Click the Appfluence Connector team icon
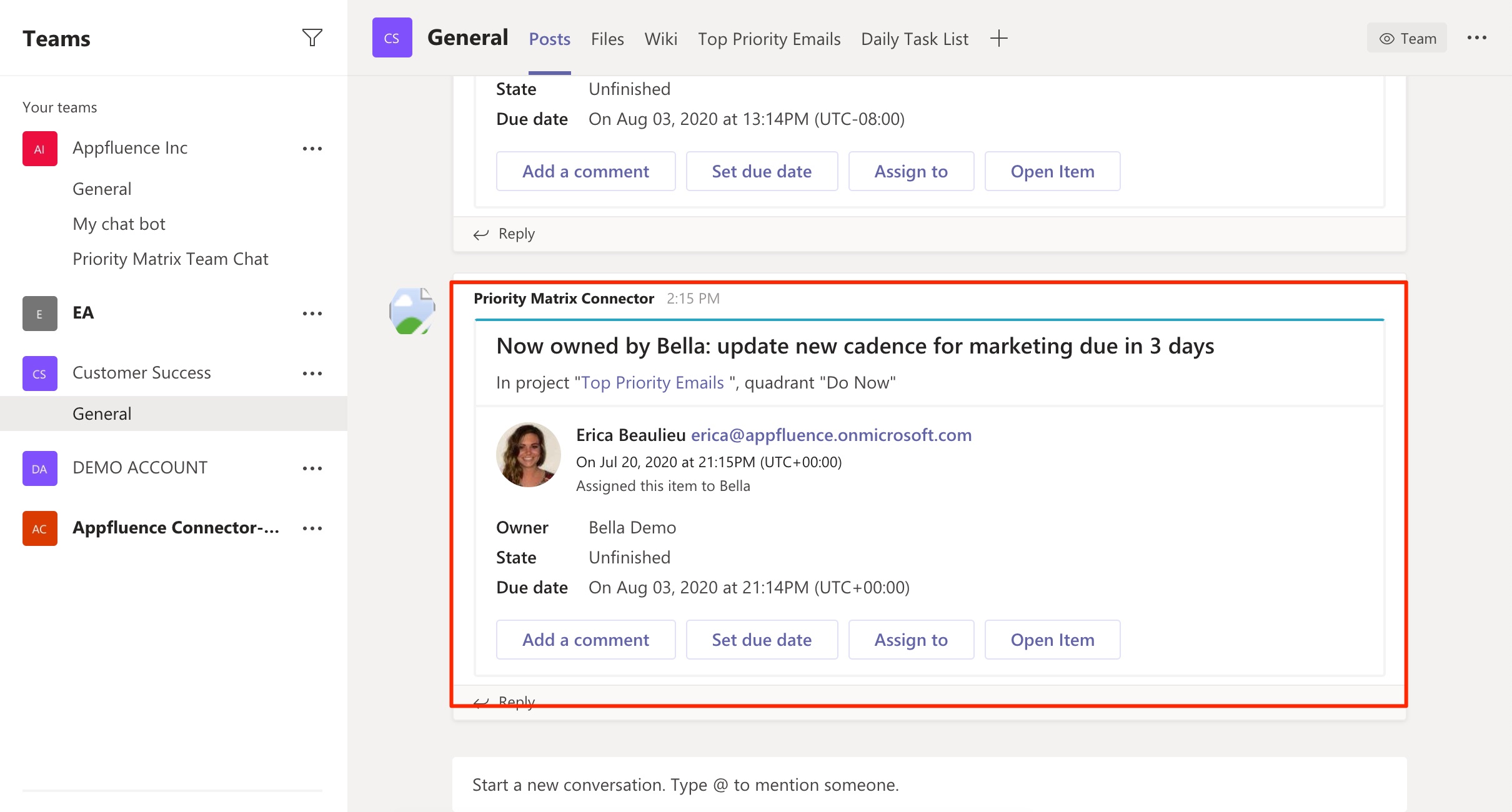 point(39,528)
